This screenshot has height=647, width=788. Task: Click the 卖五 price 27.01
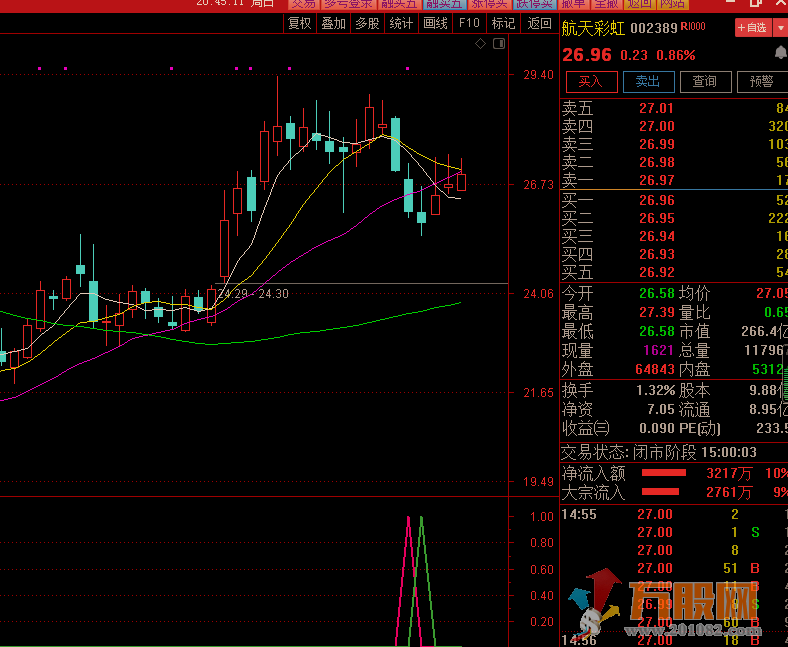point(656,108)
